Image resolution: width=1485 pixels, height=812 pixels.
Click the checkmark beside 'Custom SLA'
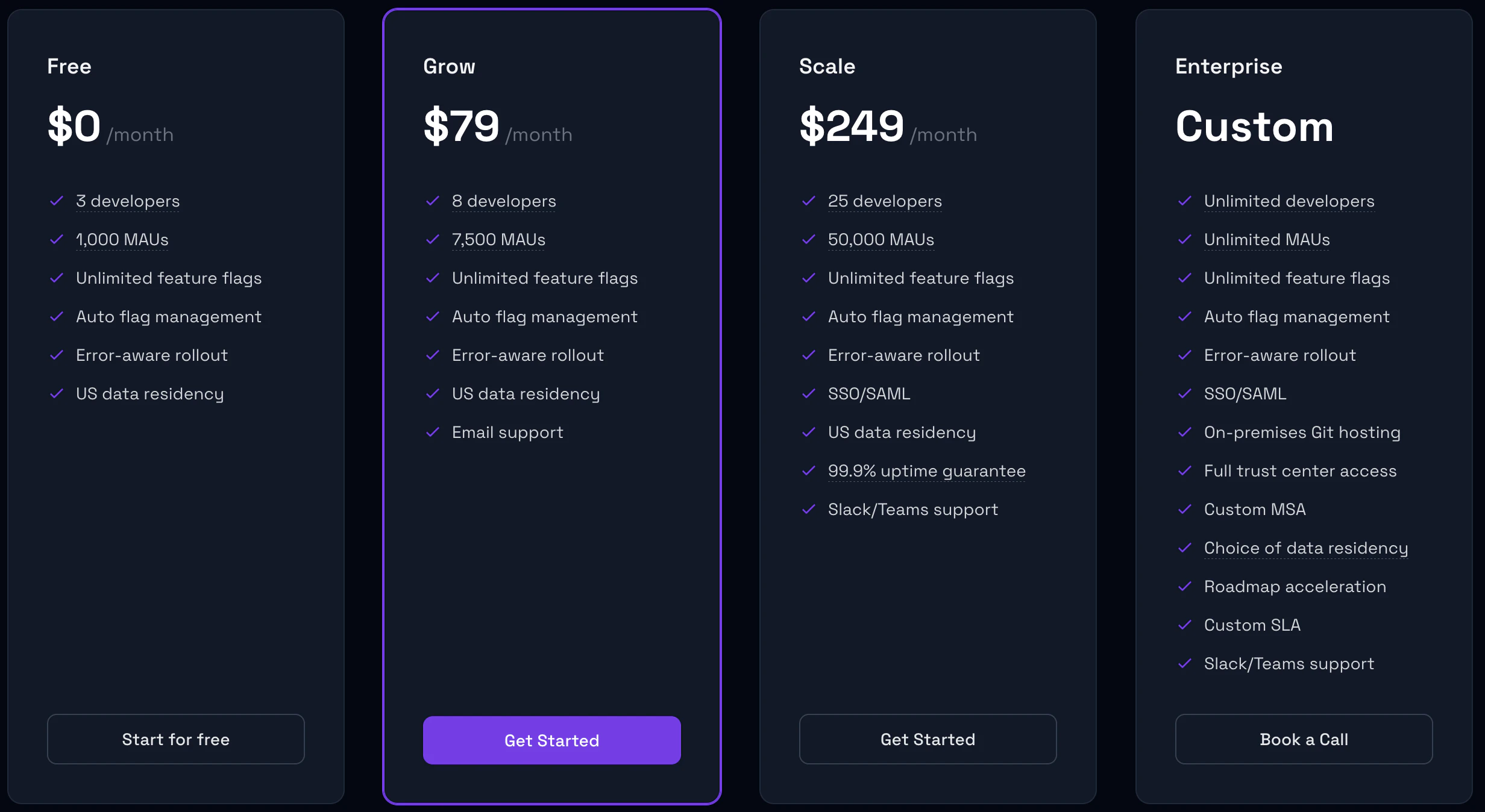point(1185,625)
